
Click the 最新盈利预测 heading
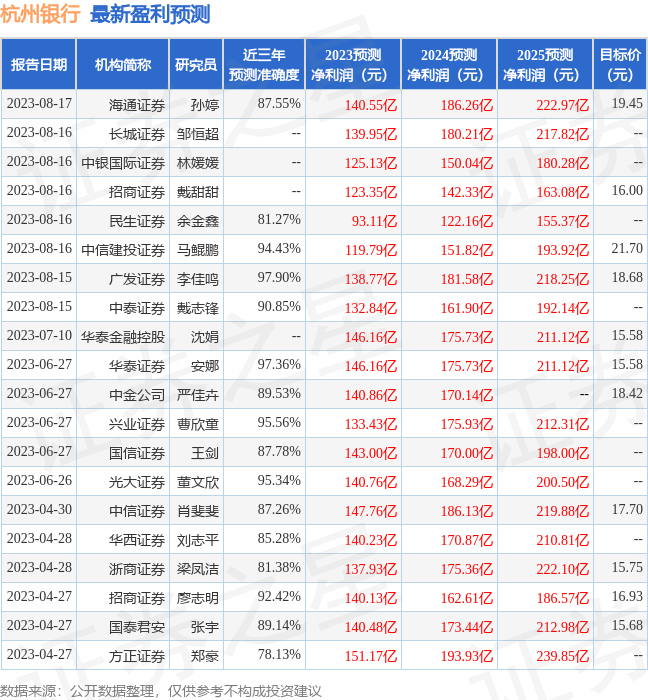(x=150, y=14)
